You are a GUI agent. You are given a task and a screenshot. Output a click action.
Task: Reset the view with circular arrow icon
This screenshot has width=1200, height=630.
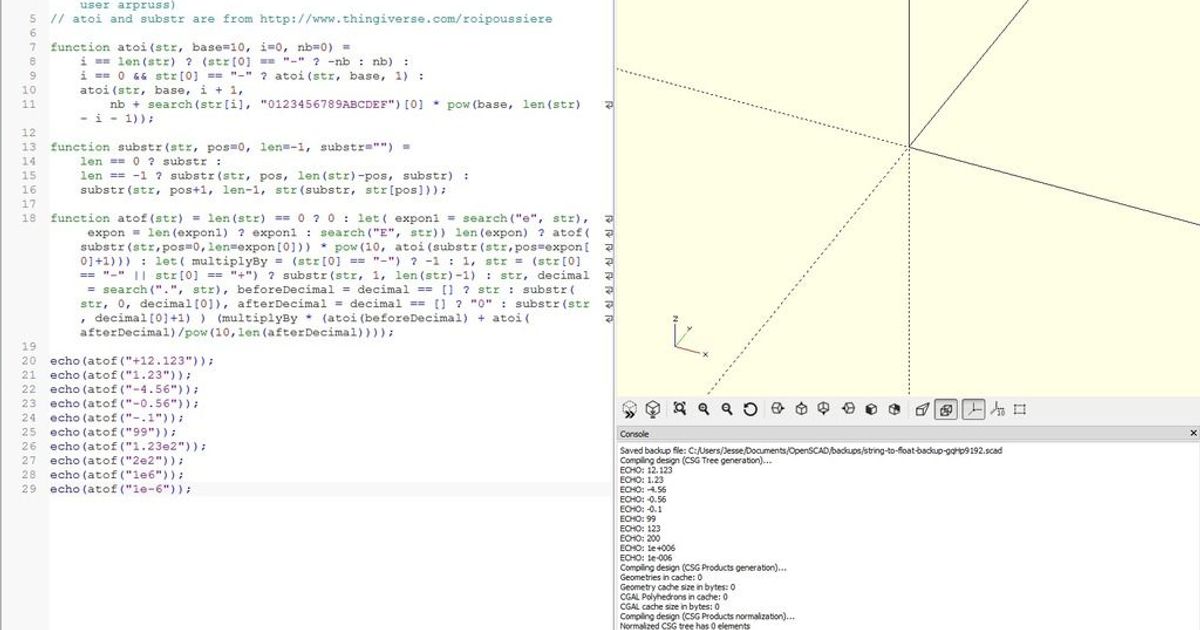point(750,409)
